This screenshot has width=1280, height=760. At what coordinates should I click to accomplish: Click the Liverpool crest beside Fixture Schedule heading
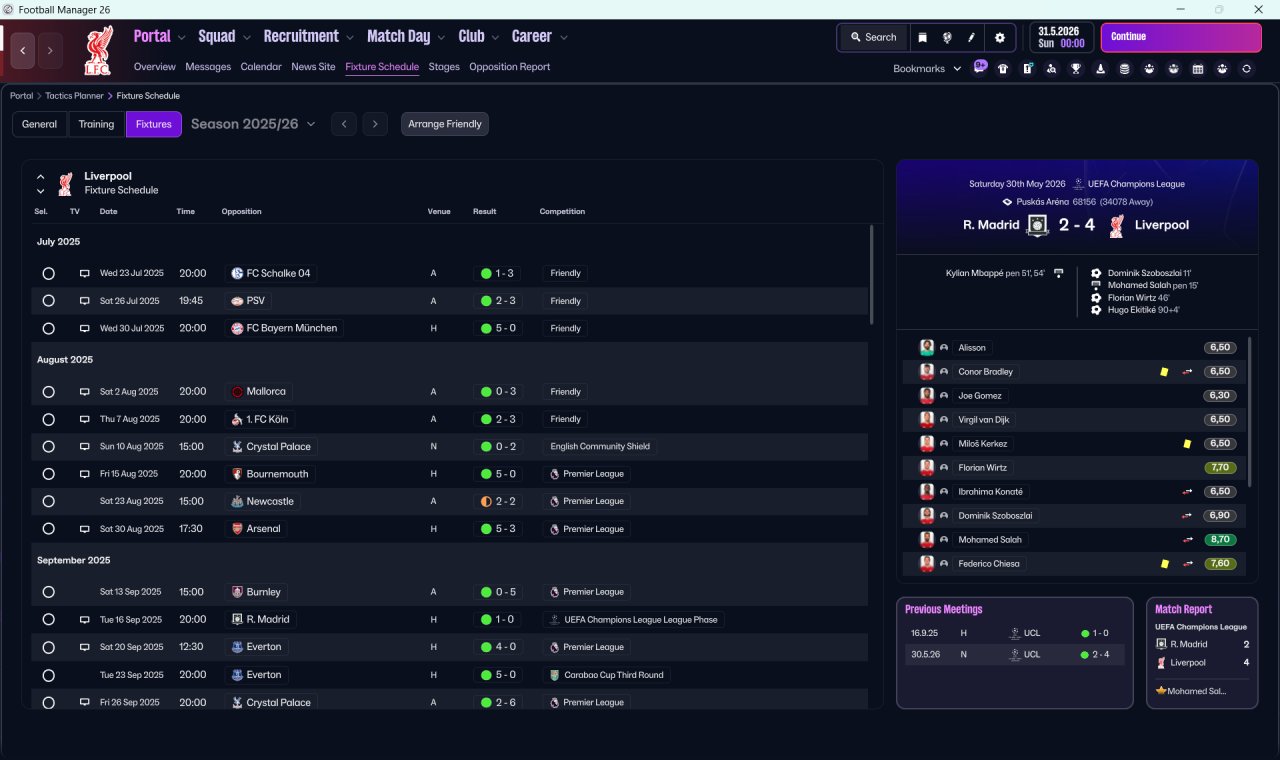pos(65,183)
